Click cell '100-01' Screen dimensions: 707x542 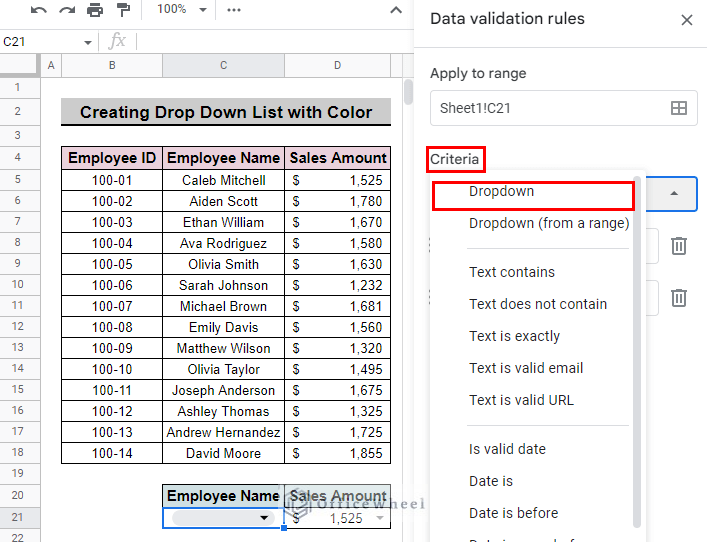coord(112,180)
